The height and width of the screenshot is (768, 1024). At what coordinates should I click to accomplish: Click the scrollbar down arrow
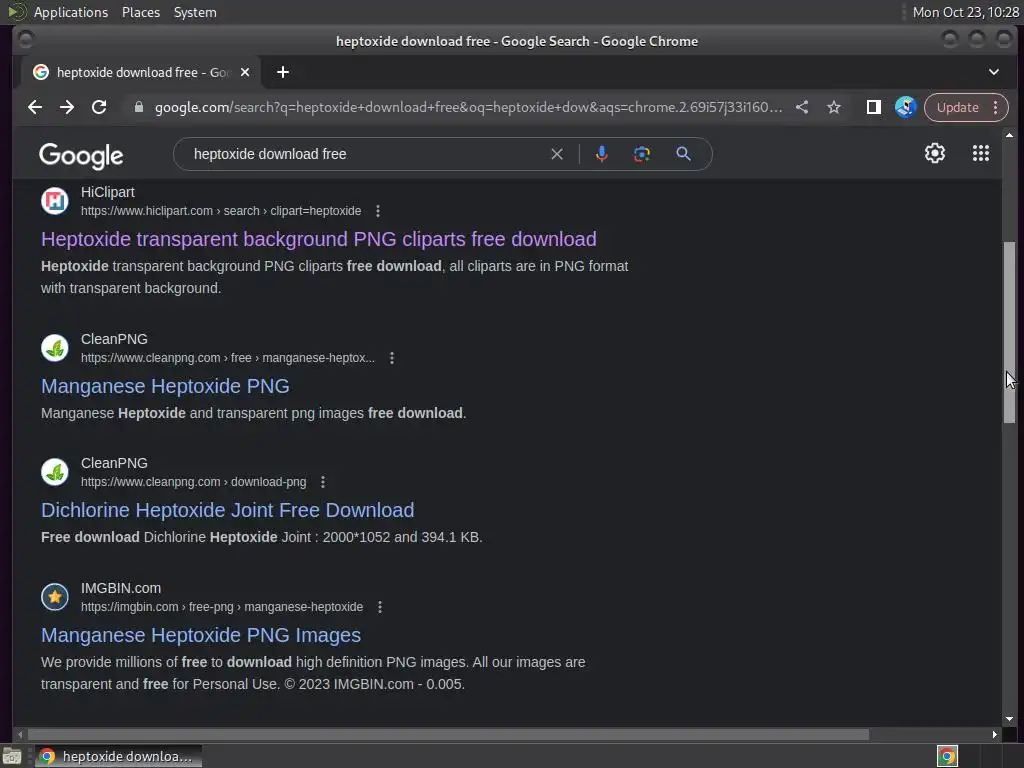click(x=1010, y=718)
